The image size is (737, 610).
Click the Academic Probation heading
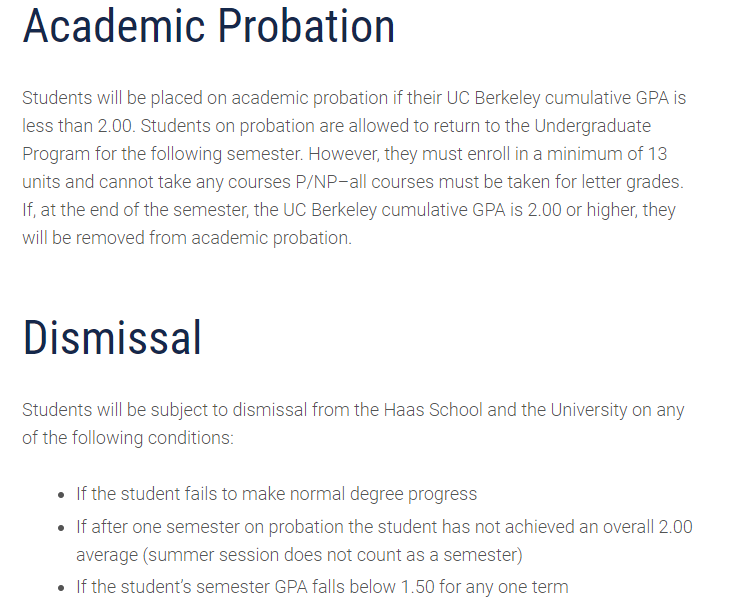tap(208, 26)
